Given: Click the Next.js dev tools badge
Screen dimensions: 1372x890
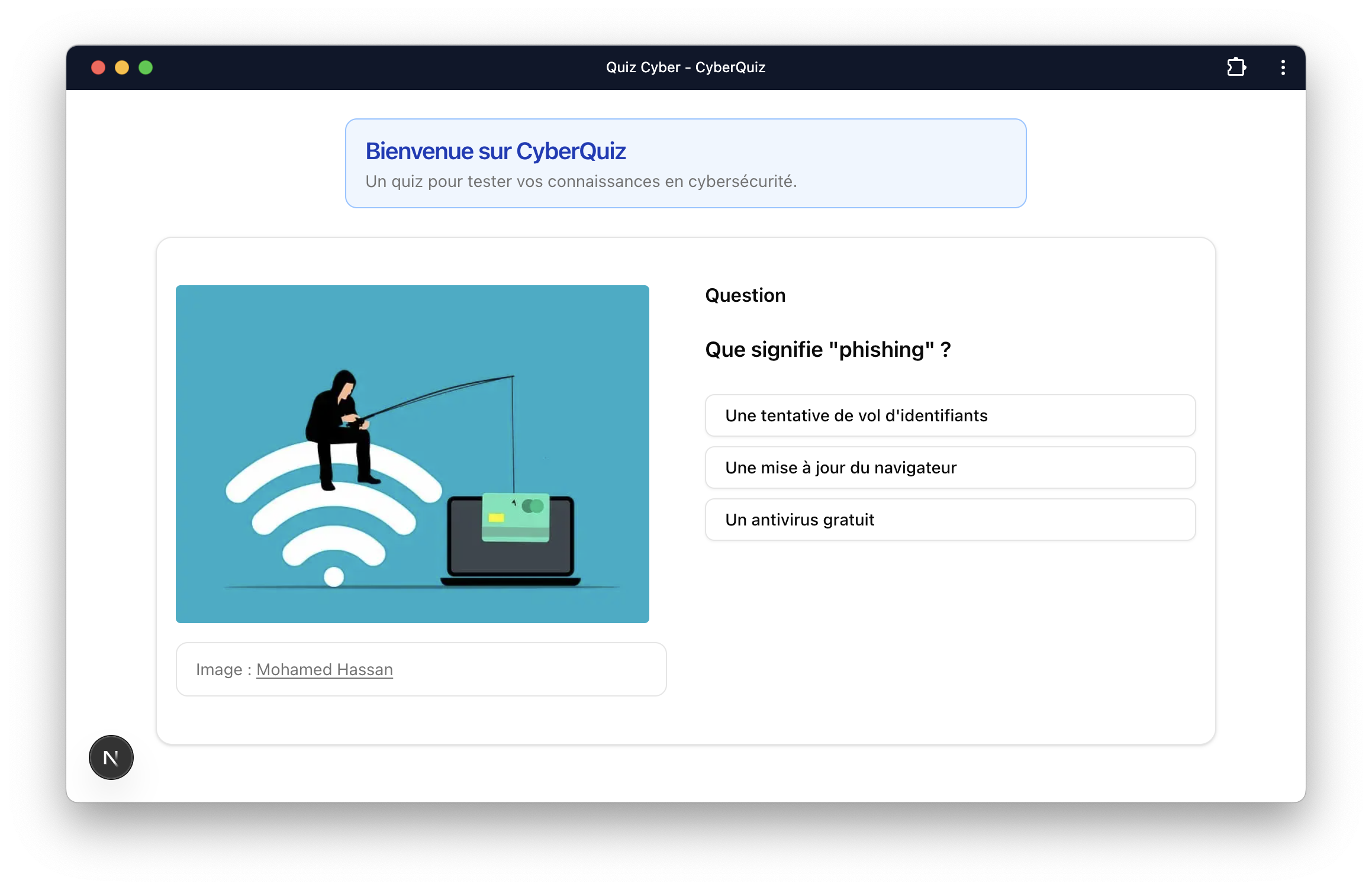Looking at the screenshot, I should pos(111,757).
